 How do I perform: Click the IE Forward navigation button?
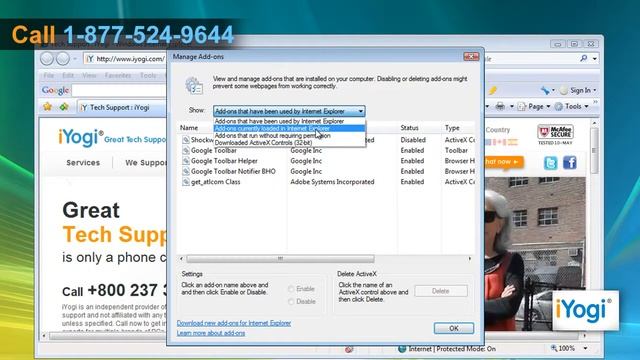[63, 59]
